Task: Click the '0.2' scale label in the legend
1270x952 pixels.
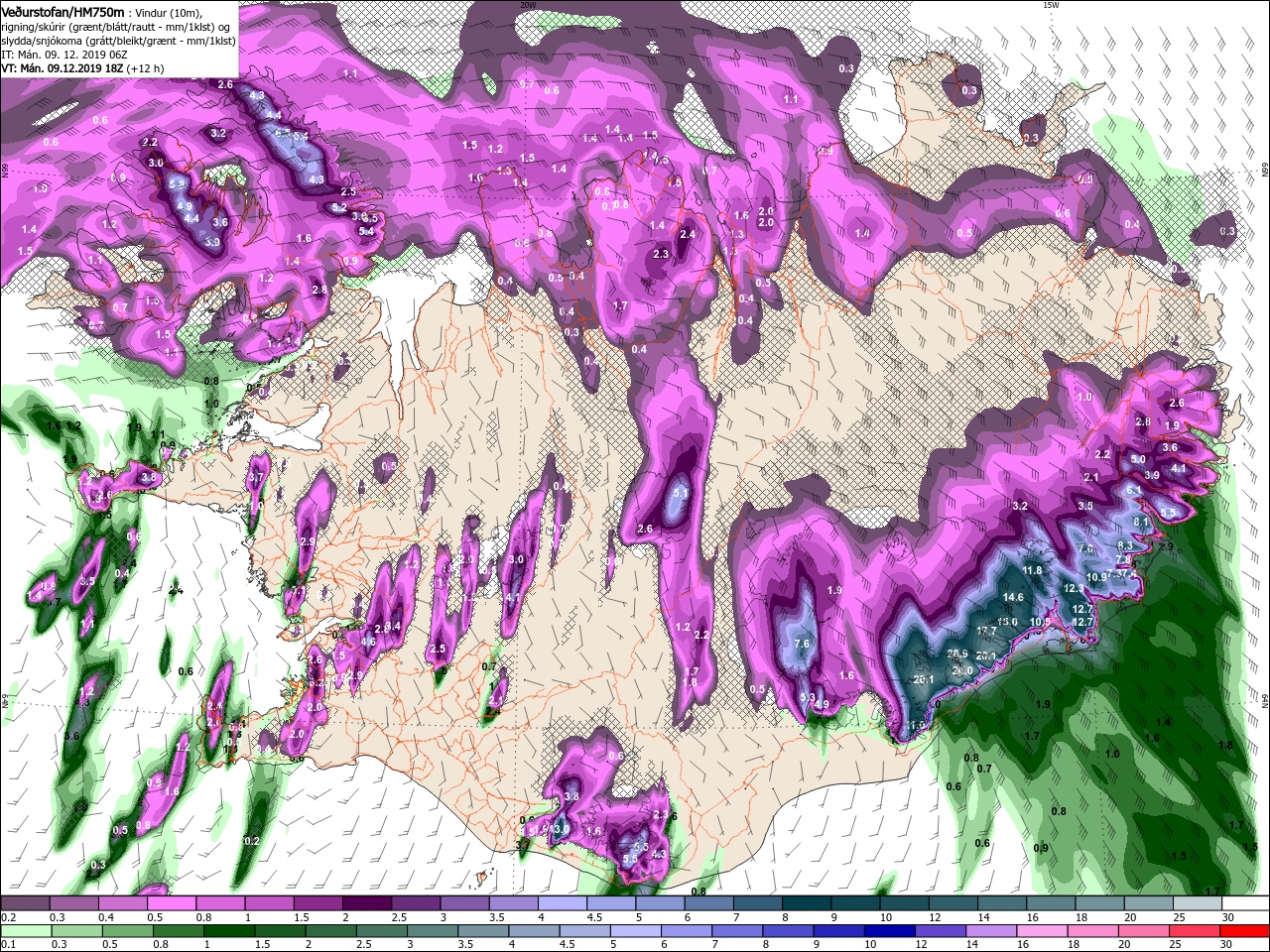Action: pyautogui.click(x=8, y=917)
